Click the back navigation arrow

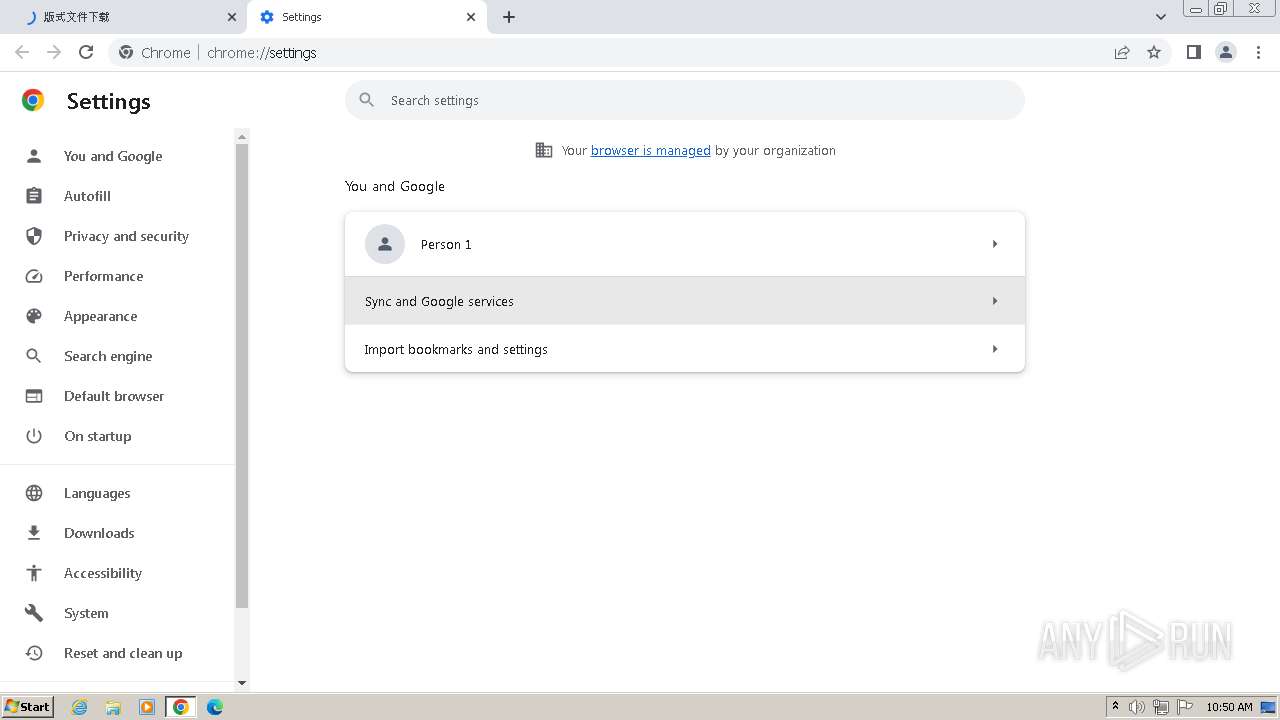tap(22, 52)
